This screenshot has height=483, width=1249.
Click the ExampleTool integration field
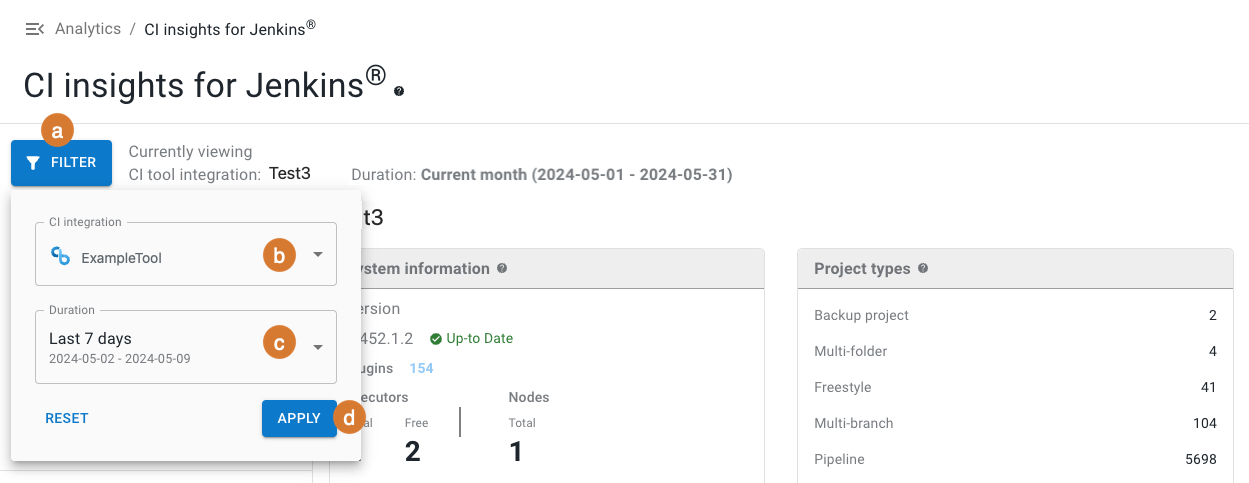pos(186,254)
